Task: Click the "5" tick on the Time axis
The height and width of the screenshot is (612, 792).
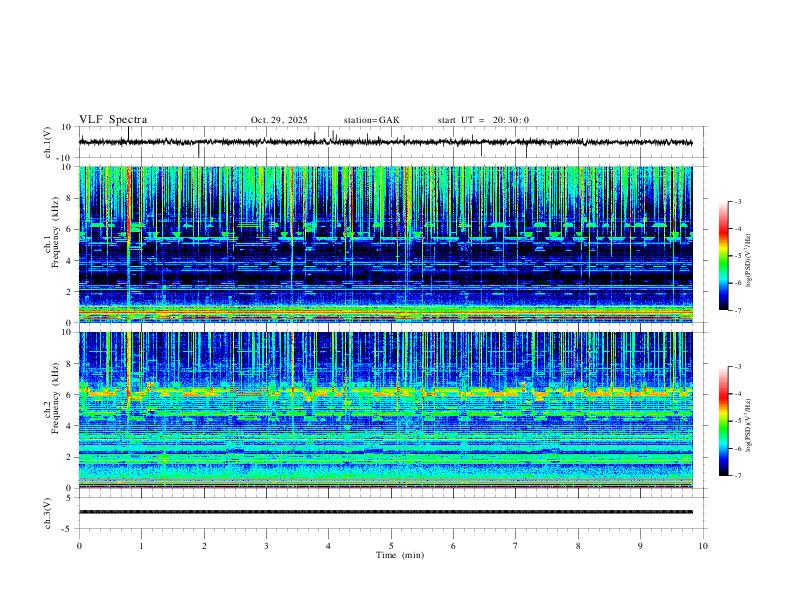Action: click(x=391, y=546)
